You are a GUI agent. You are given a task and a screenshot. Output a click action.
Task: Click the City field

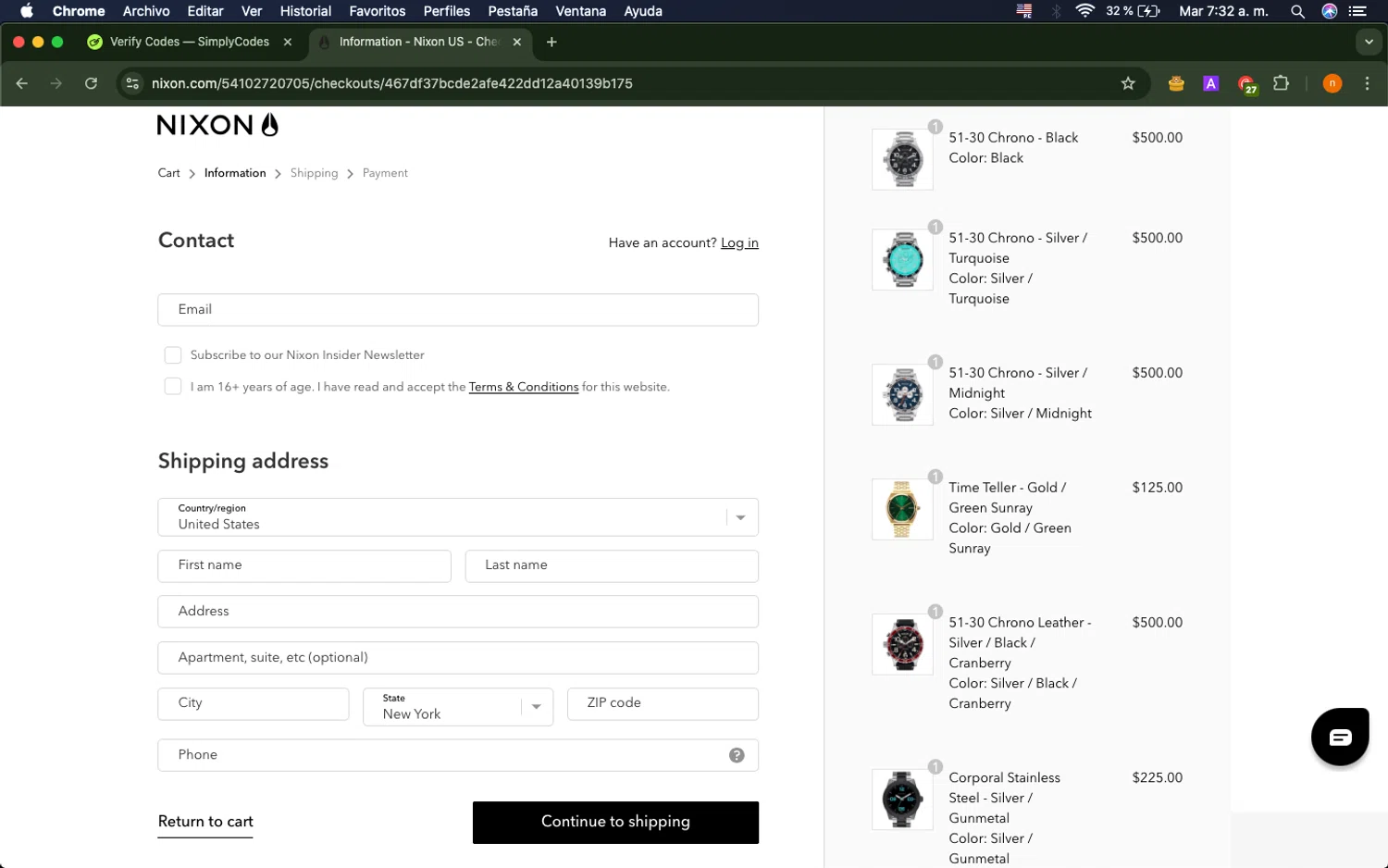(254, 703)
